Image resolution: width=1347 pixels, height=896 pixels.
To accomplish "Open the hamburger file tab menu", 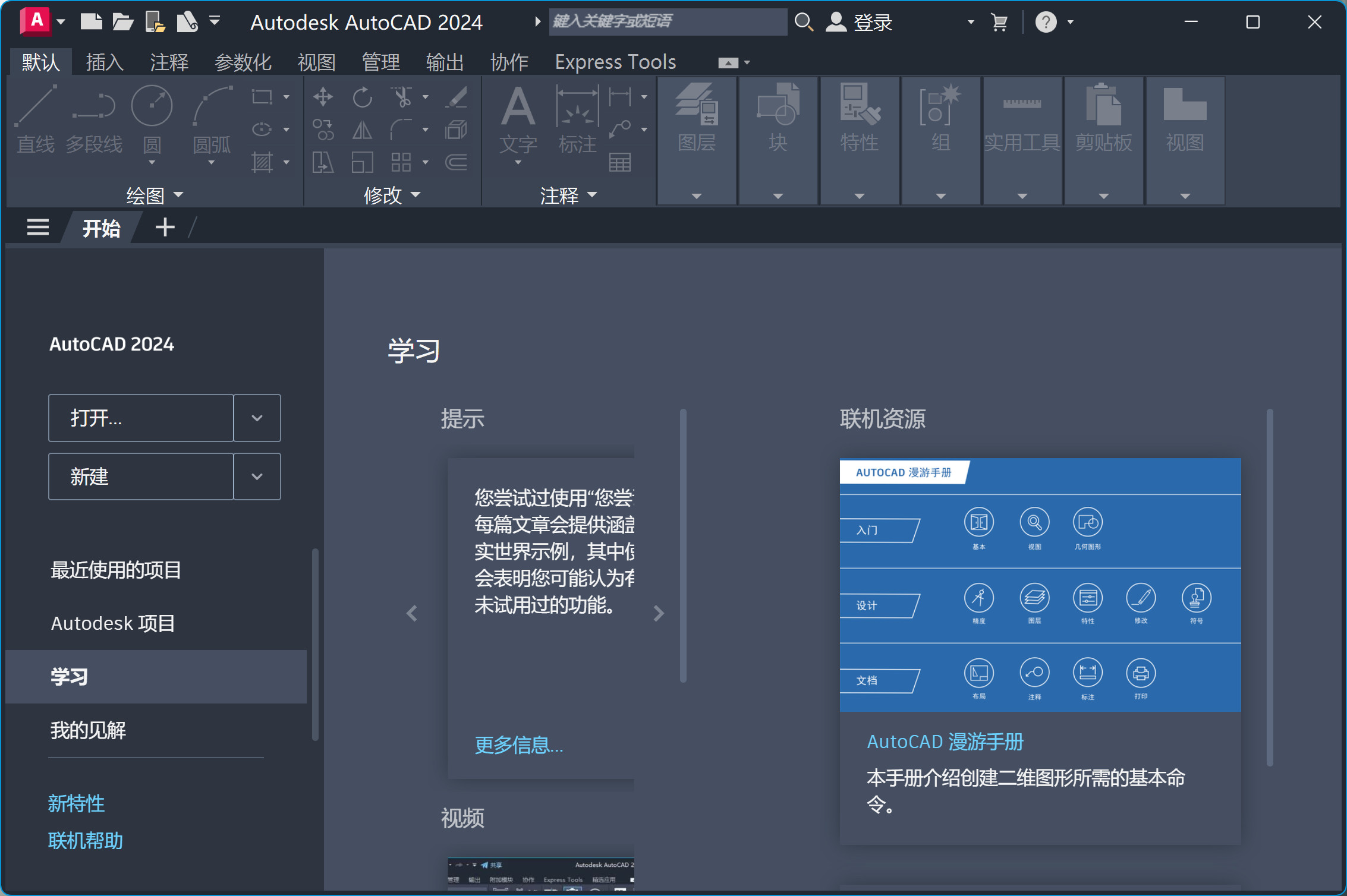I will (x=38, y=228).
